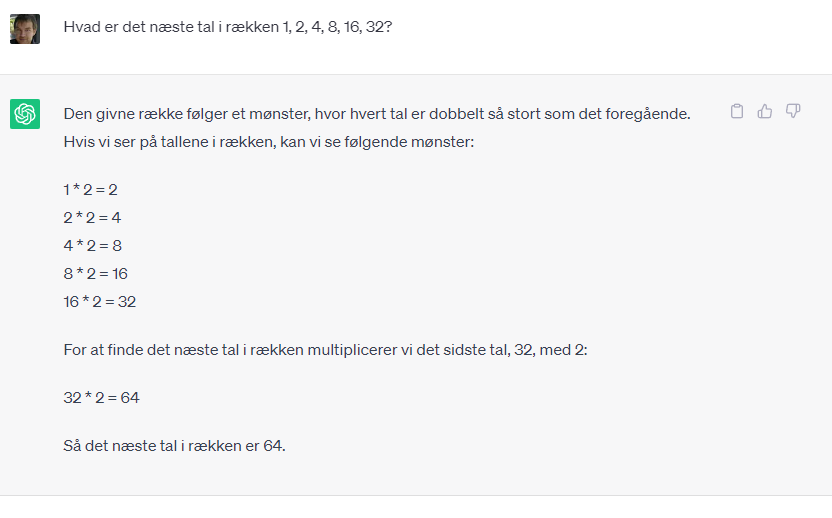Give the answer a thumbs up

tap(765, 111)
